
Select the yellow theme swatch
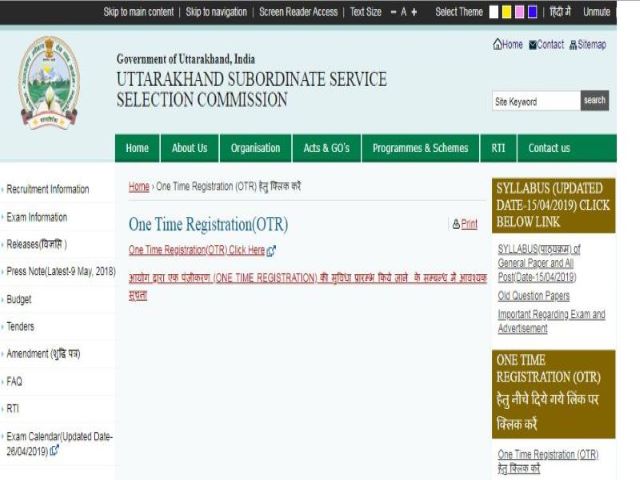[507, 12]
